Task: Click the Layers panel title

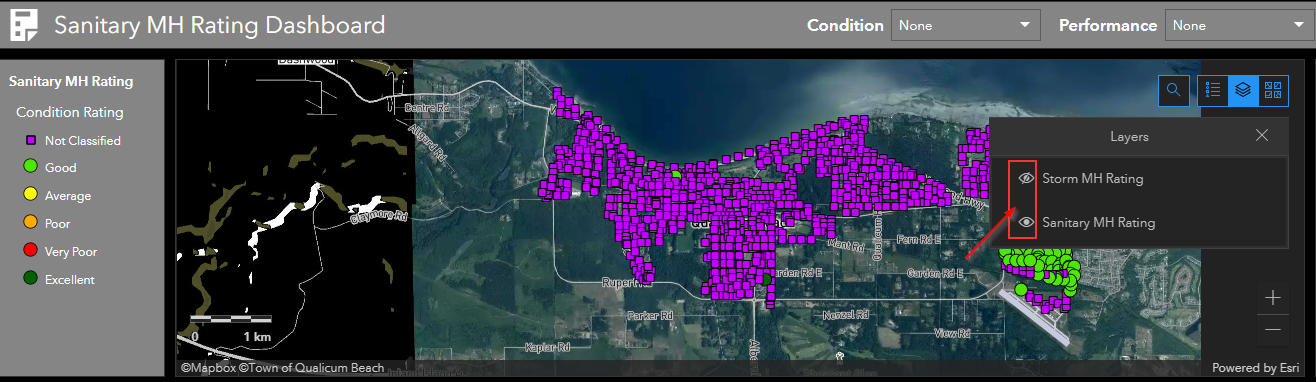Action: (1129, 136)
